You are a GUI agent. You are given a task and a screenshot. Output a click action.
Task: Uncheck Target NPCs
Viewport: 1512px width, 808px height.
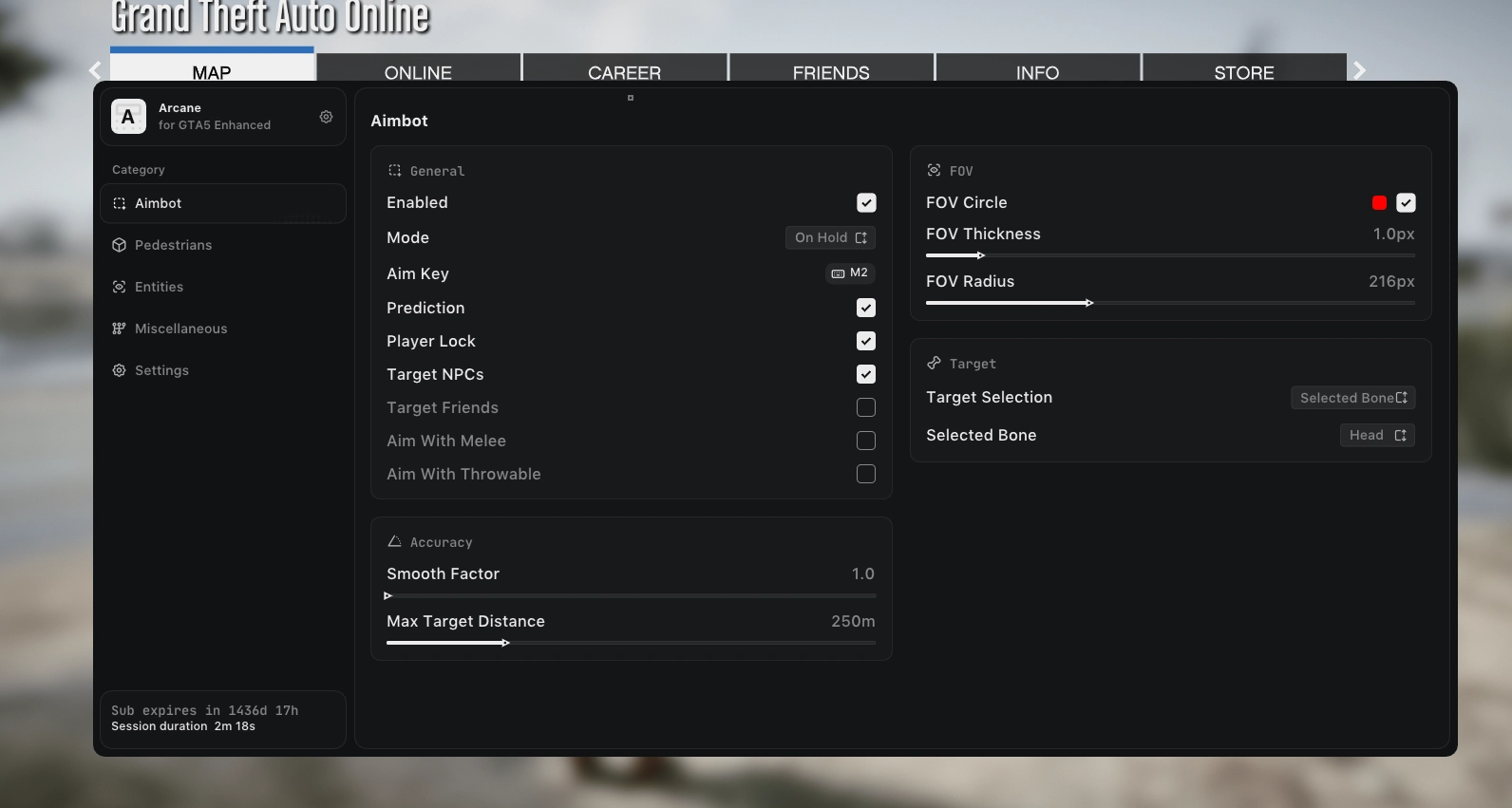866,374
